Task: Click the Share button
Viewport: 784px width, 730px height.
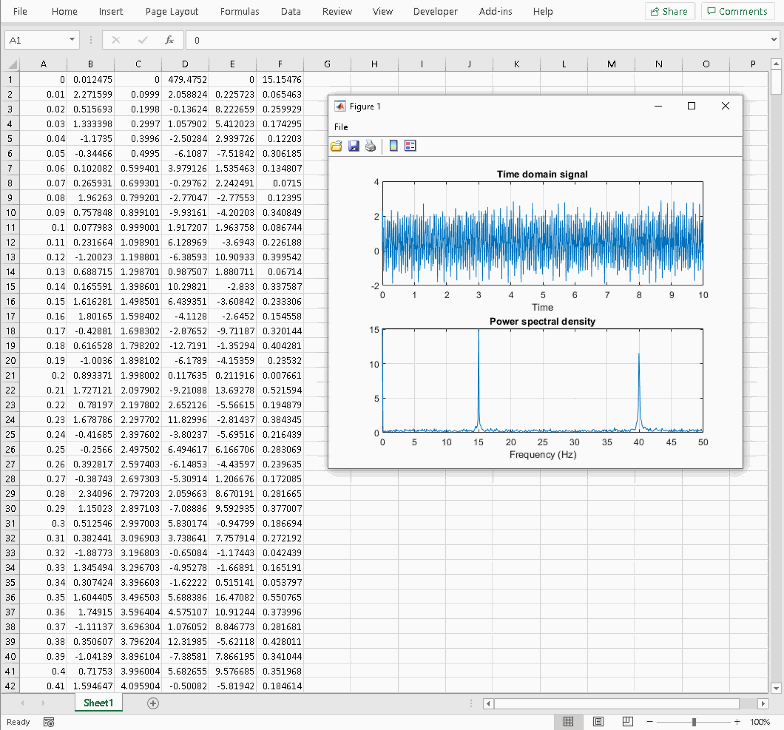Action: (668, 11)
